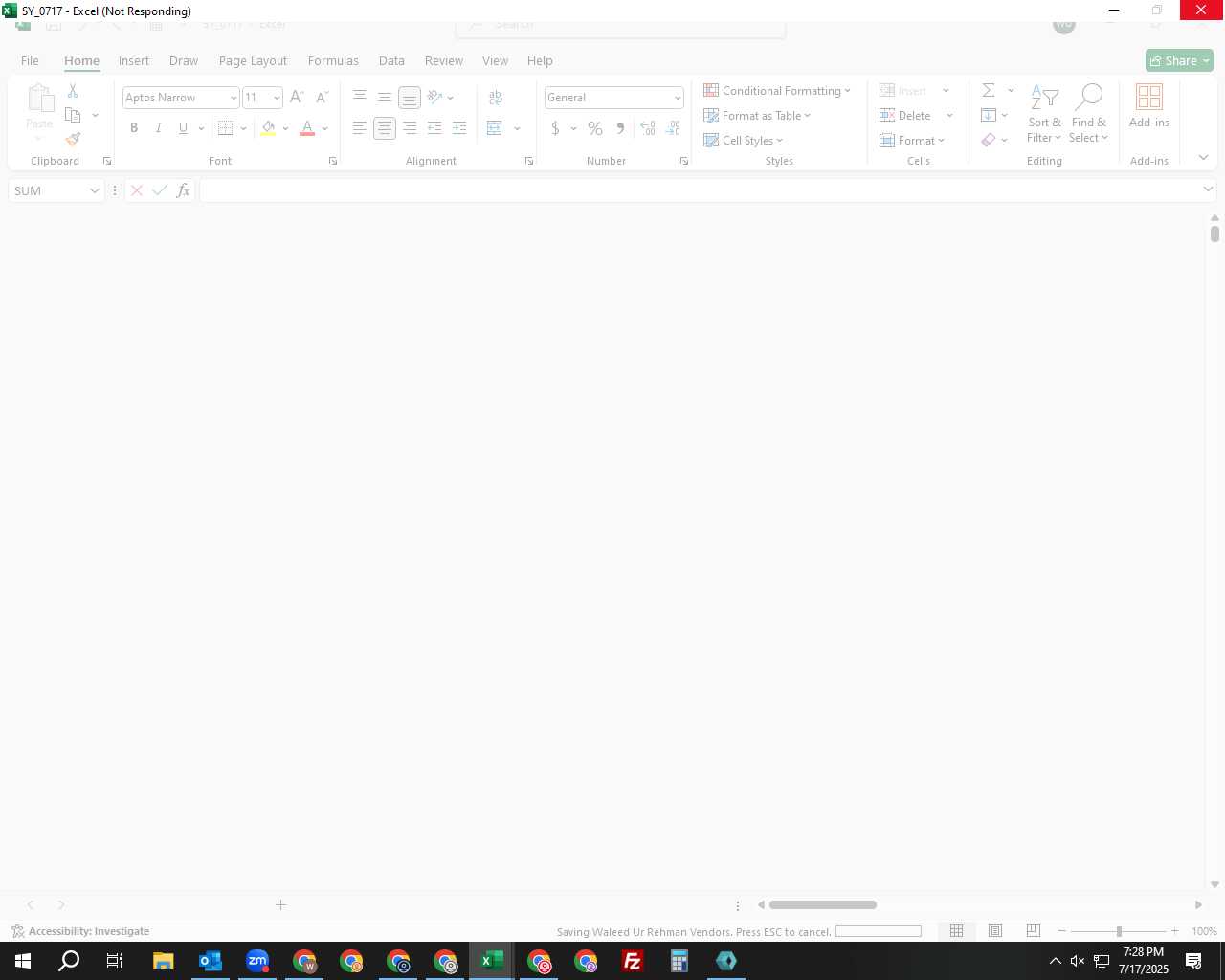Apply the Percent Style format
The height and width of the screenshot is (980, 1225).
595,128
